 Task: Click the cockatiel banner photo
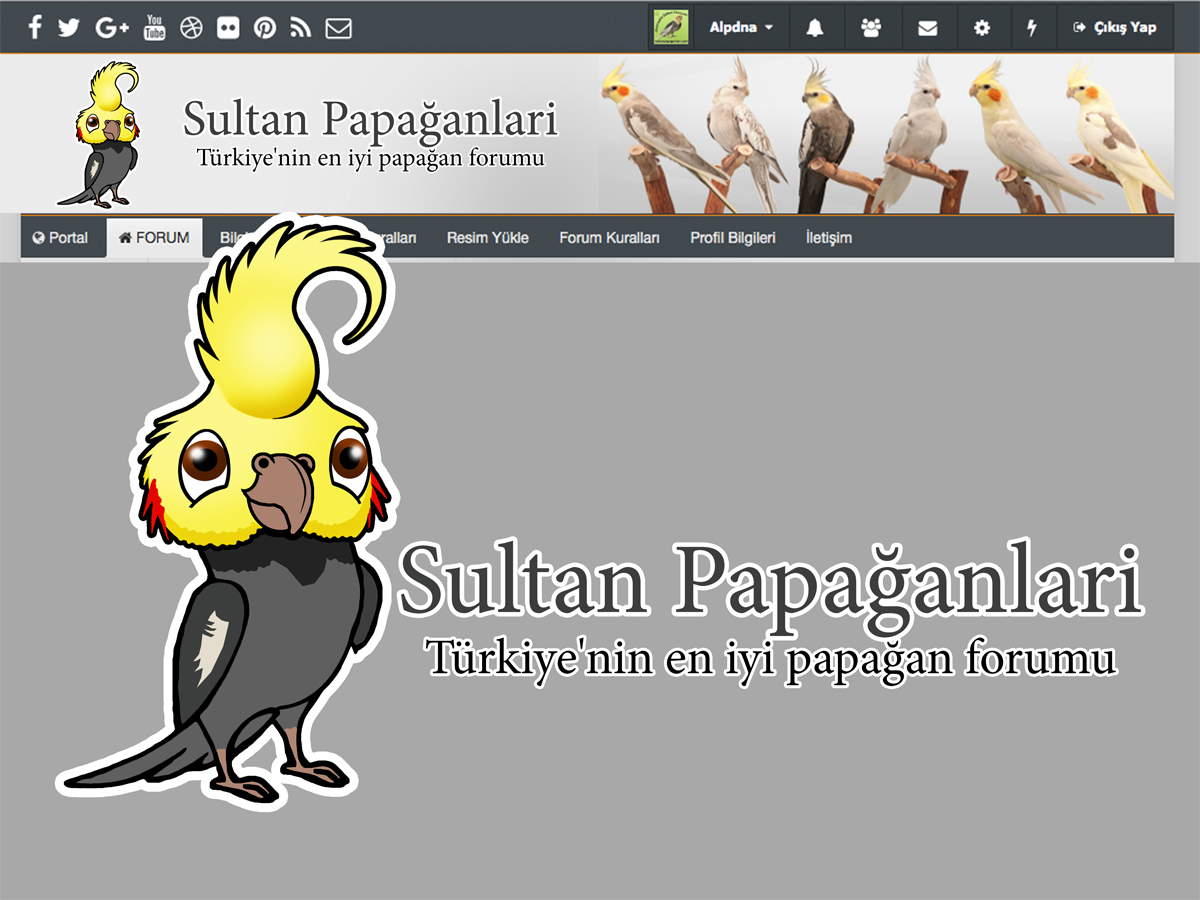click(885, 134)
